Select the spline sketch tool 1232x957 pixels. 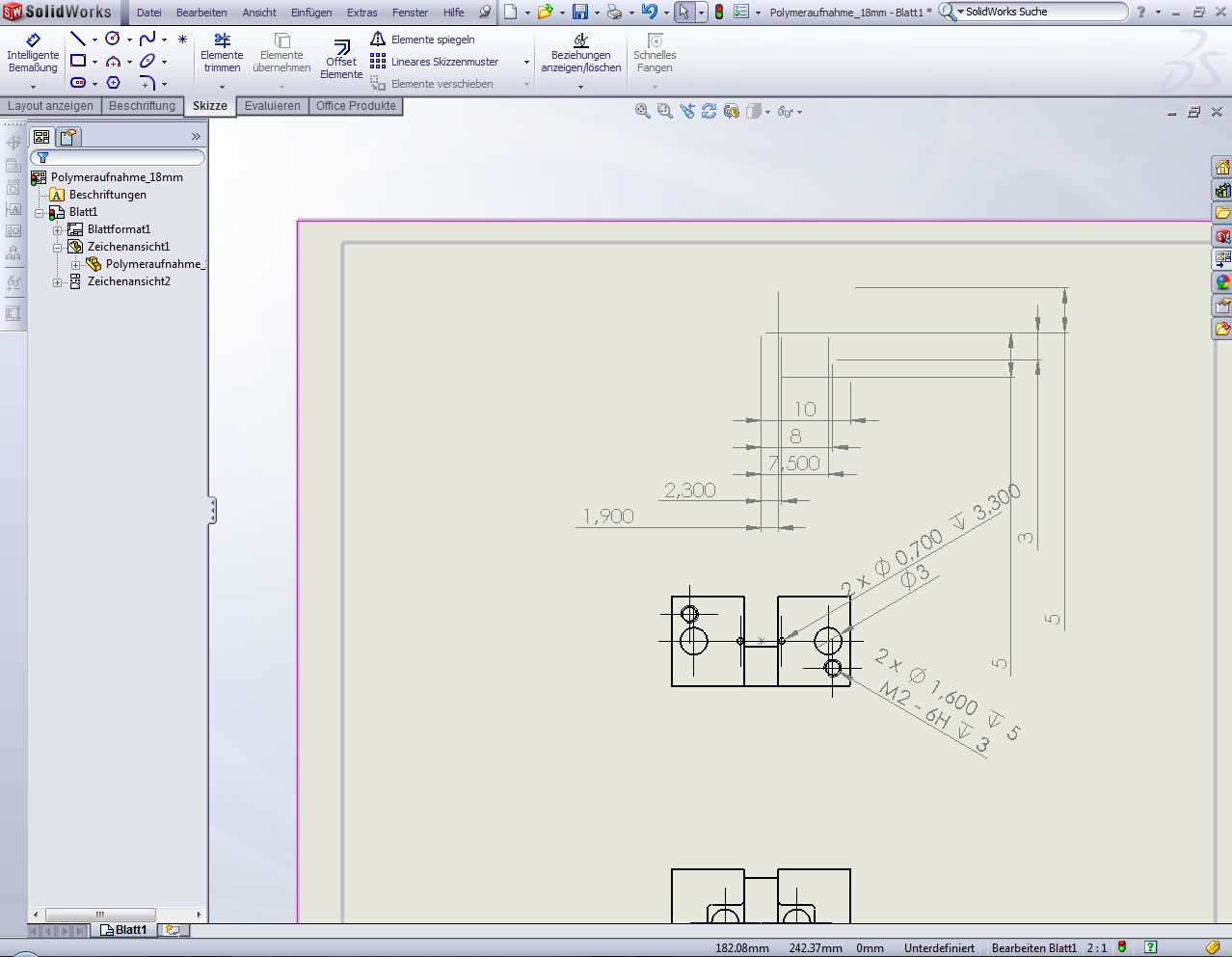pyautogui.click(x=147, y=39)
